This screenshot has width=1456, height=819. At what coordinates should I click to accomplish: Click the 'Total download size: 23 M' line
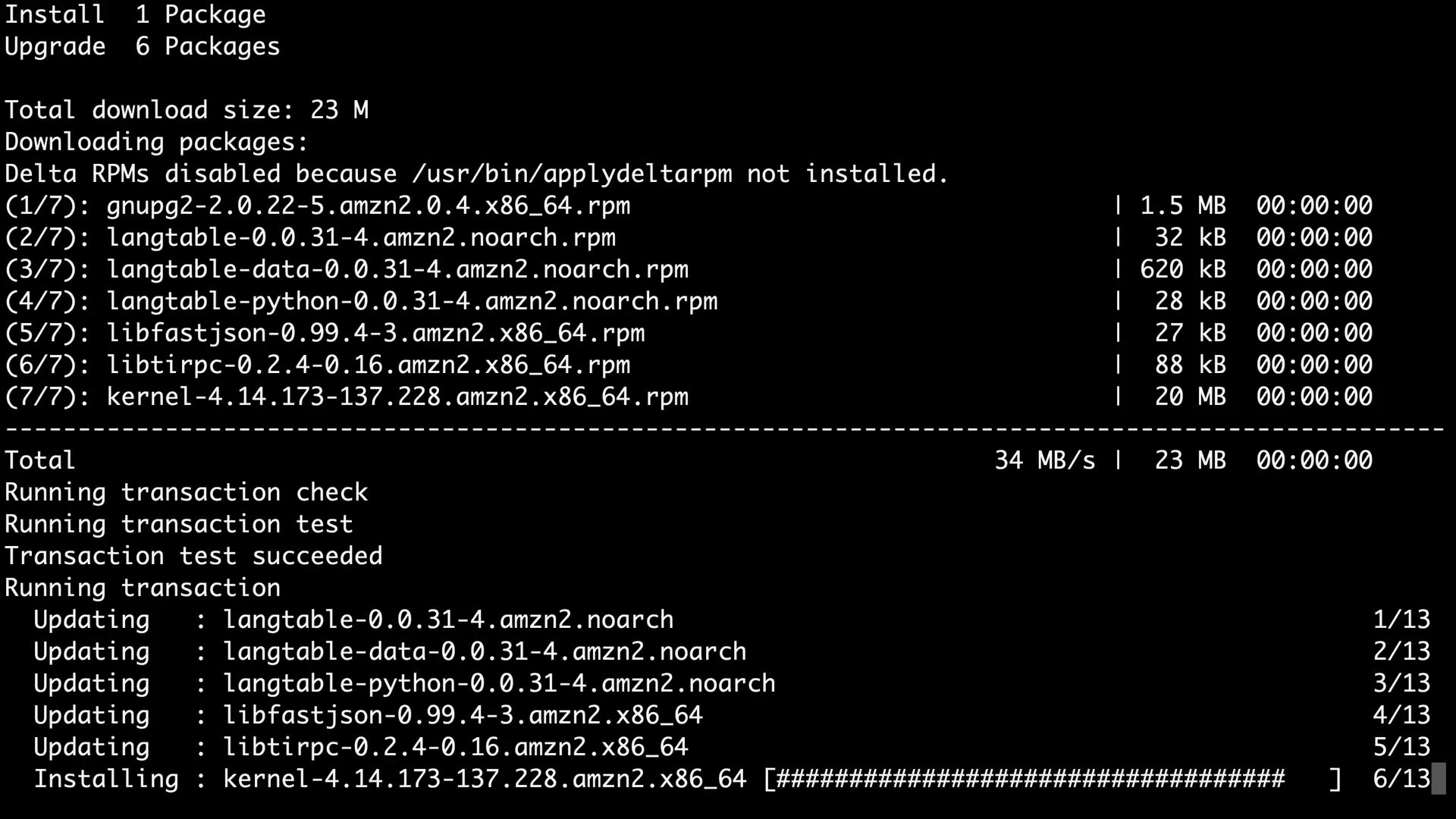187,110
